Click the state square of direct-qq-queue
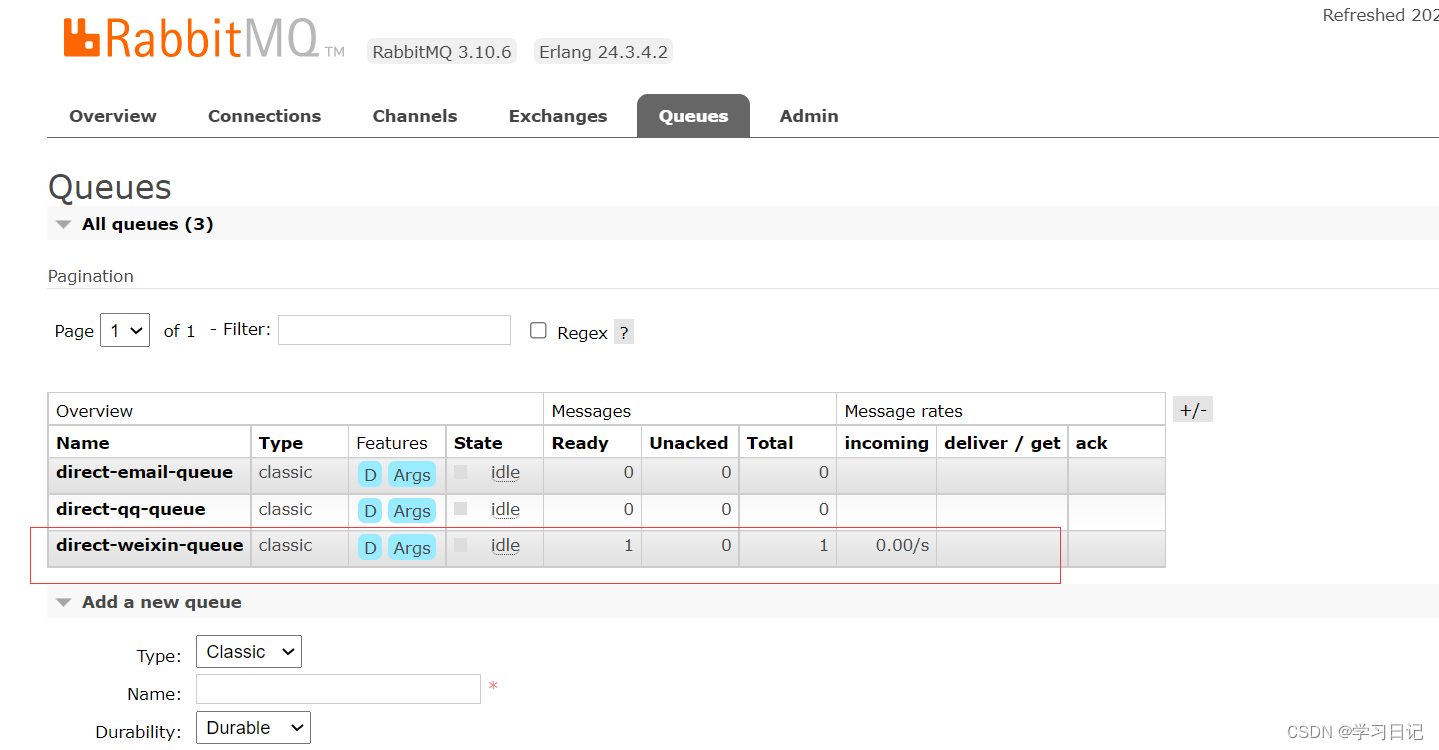1439x750 pixels. tap(461, 508)
